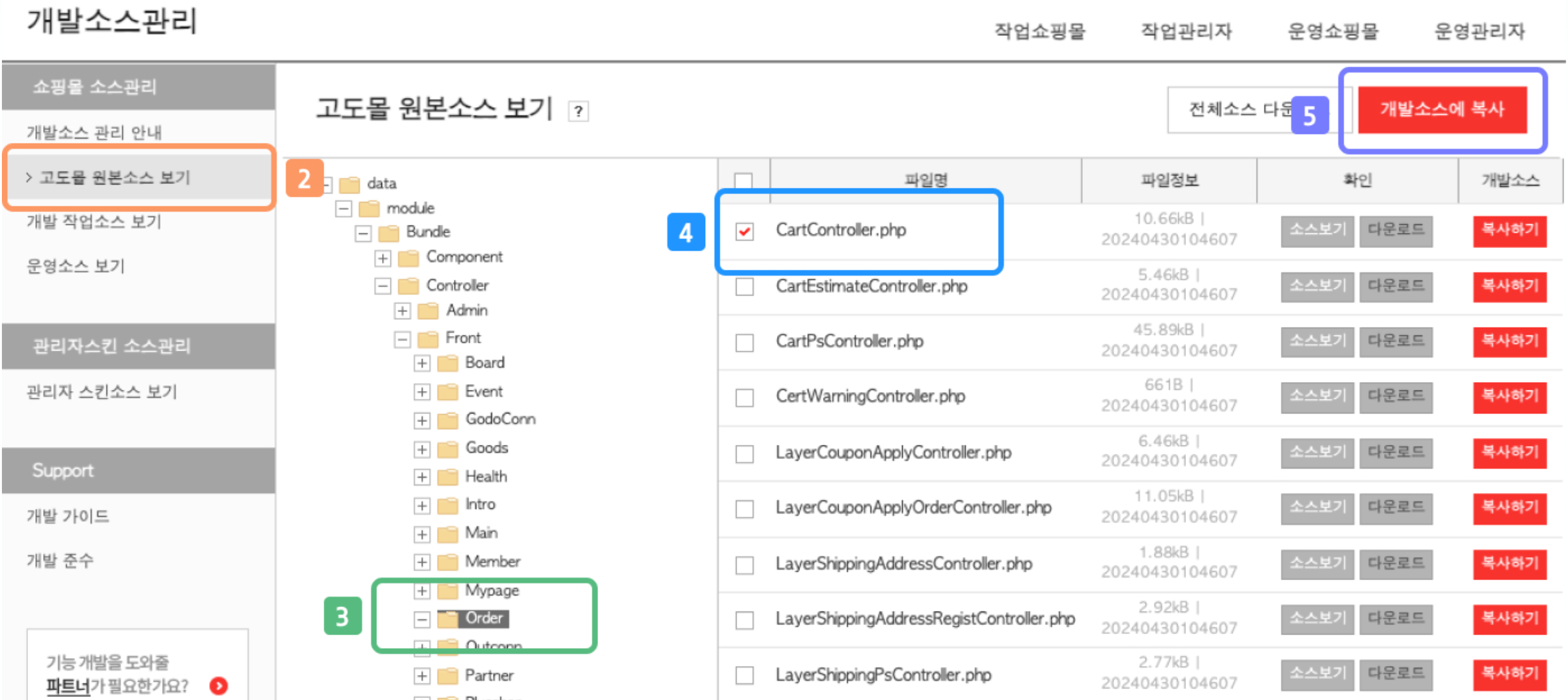Click 다운로드 for CertWarningController.php
This screenshot has width=1568, height=700.
1396,397
